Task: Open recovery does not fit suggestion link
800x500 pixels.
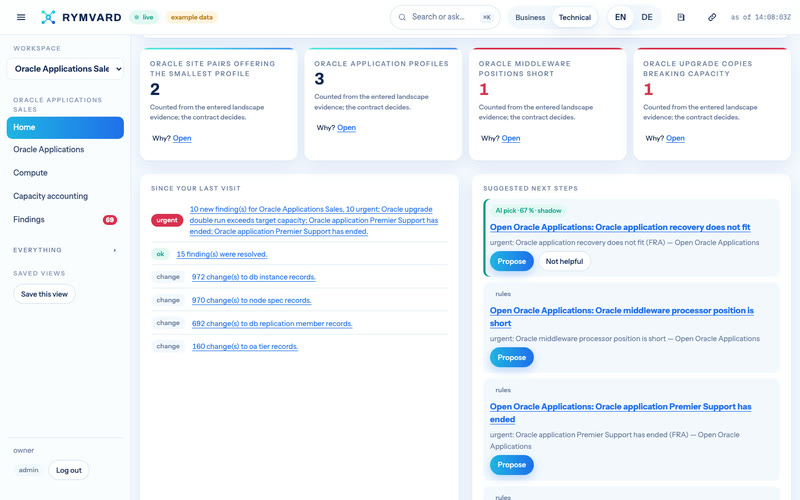Action: (x=620, y=227)
